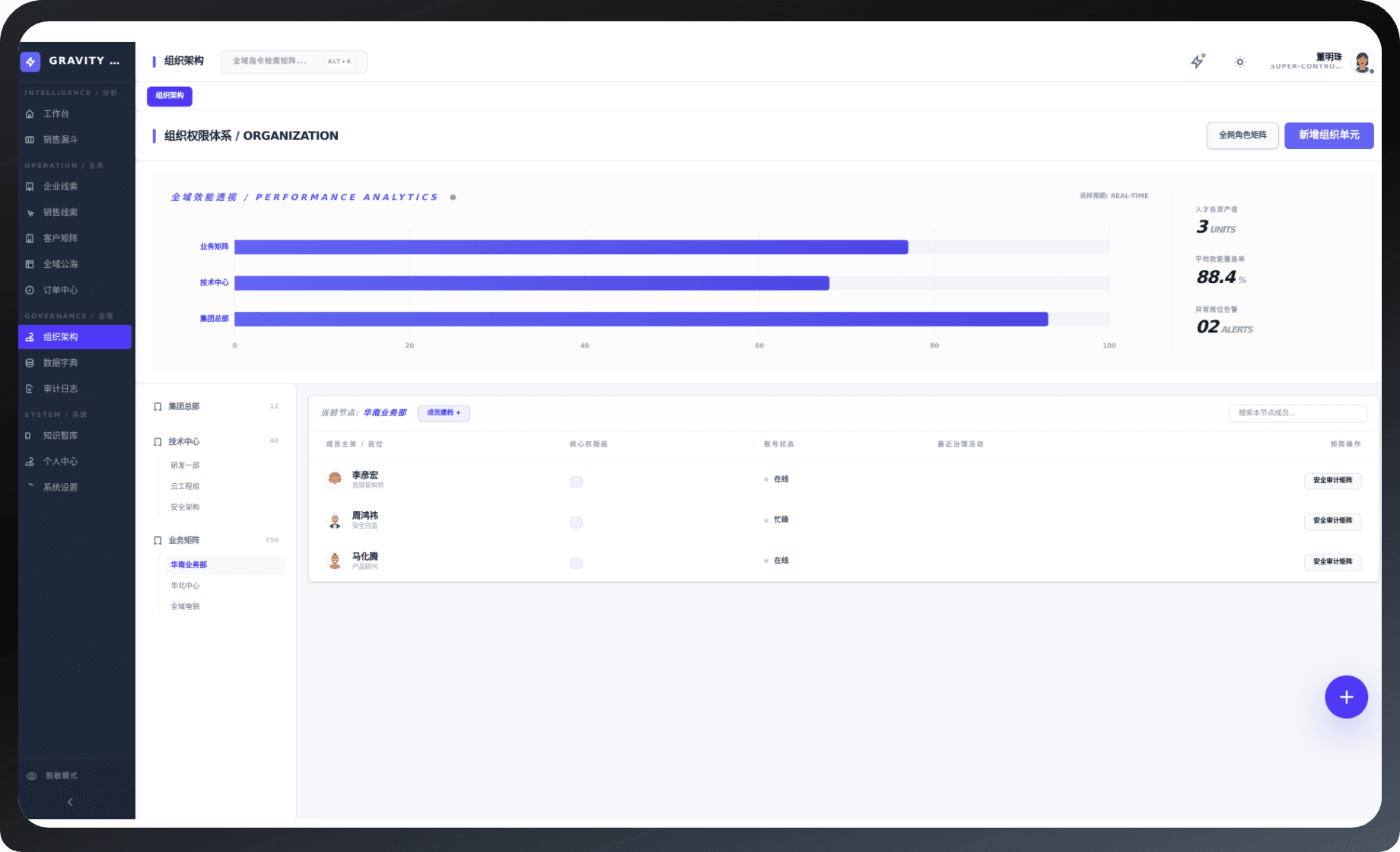
Task: Select the 组织架构 tab chip
Action: pyautogui.click(x=170, y=96)
